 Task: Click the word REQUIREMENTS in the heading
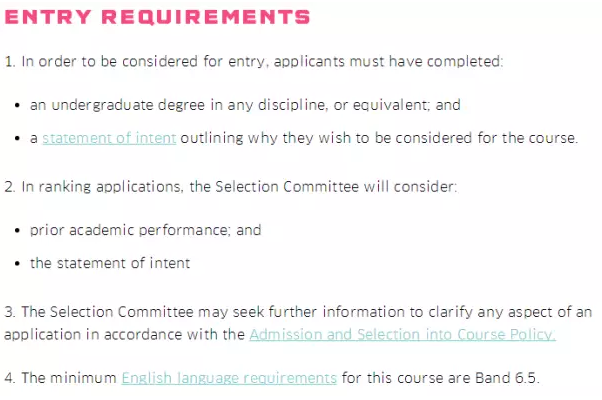coord(206,17)
